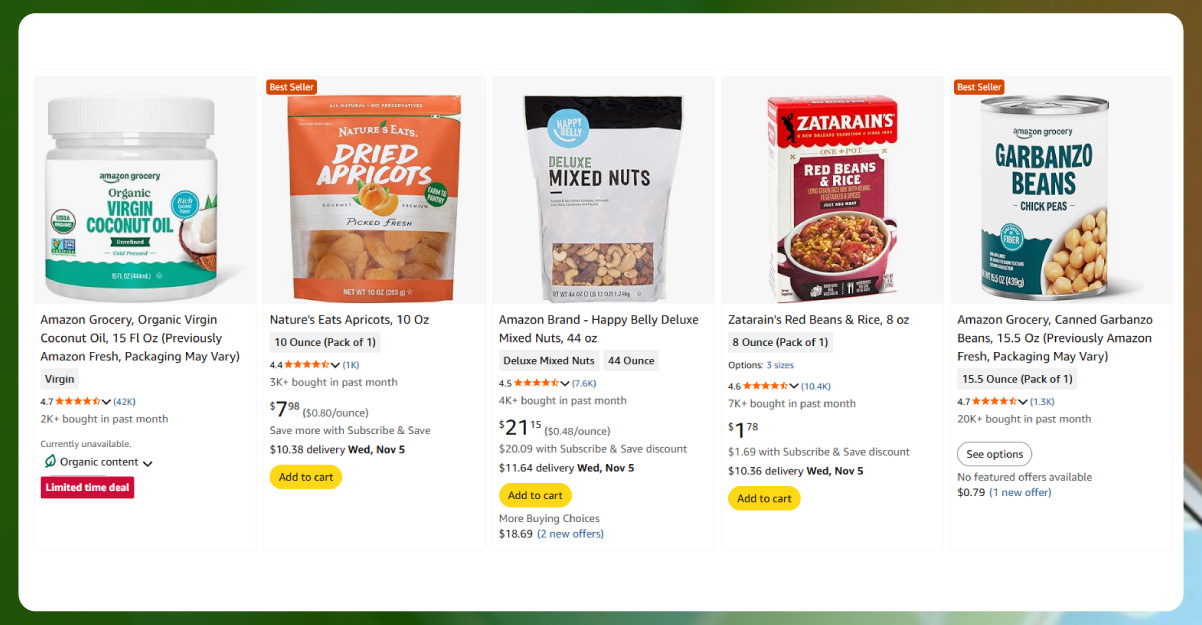
Task: Open the 3 sizes link for Zatarain's
Action: (x=780, y=365)
